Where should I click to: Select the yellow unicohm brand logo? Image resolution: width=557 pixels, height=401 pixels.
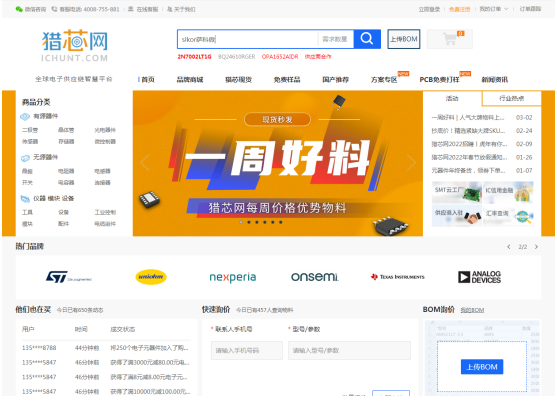tap(151, 277)
